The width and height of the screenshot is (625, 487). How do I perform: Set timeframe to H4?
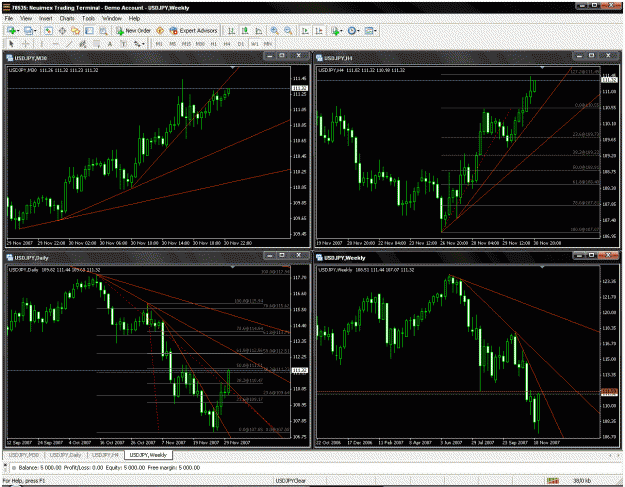(227, 44)
